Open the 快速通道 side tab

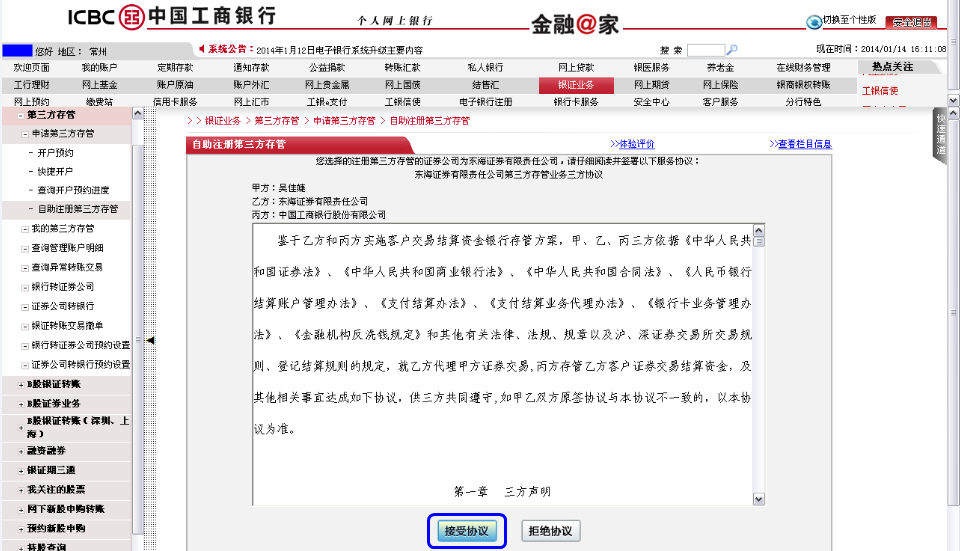click(x=940, y=135)
